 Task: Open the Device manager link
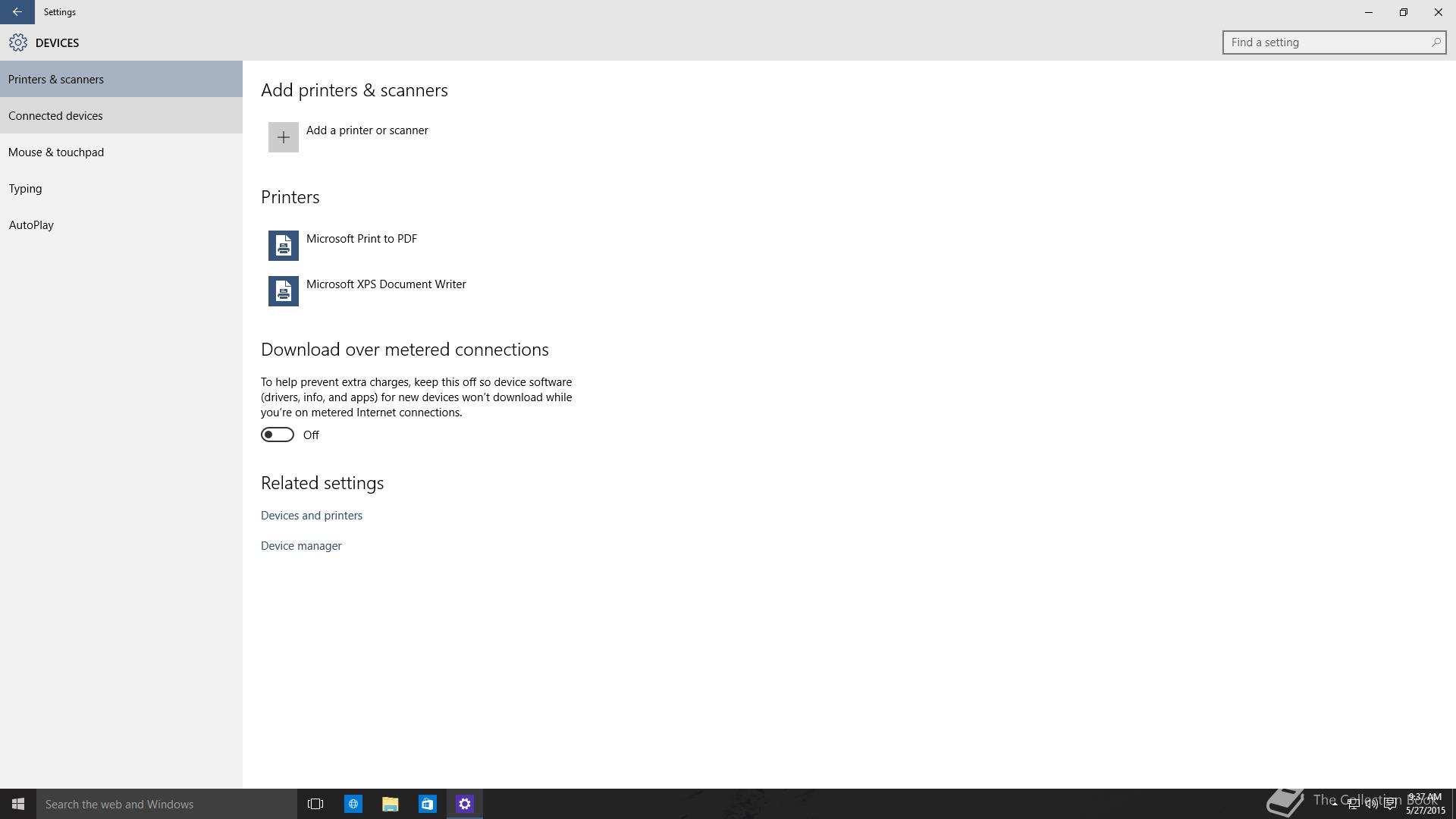coord(301,546)
